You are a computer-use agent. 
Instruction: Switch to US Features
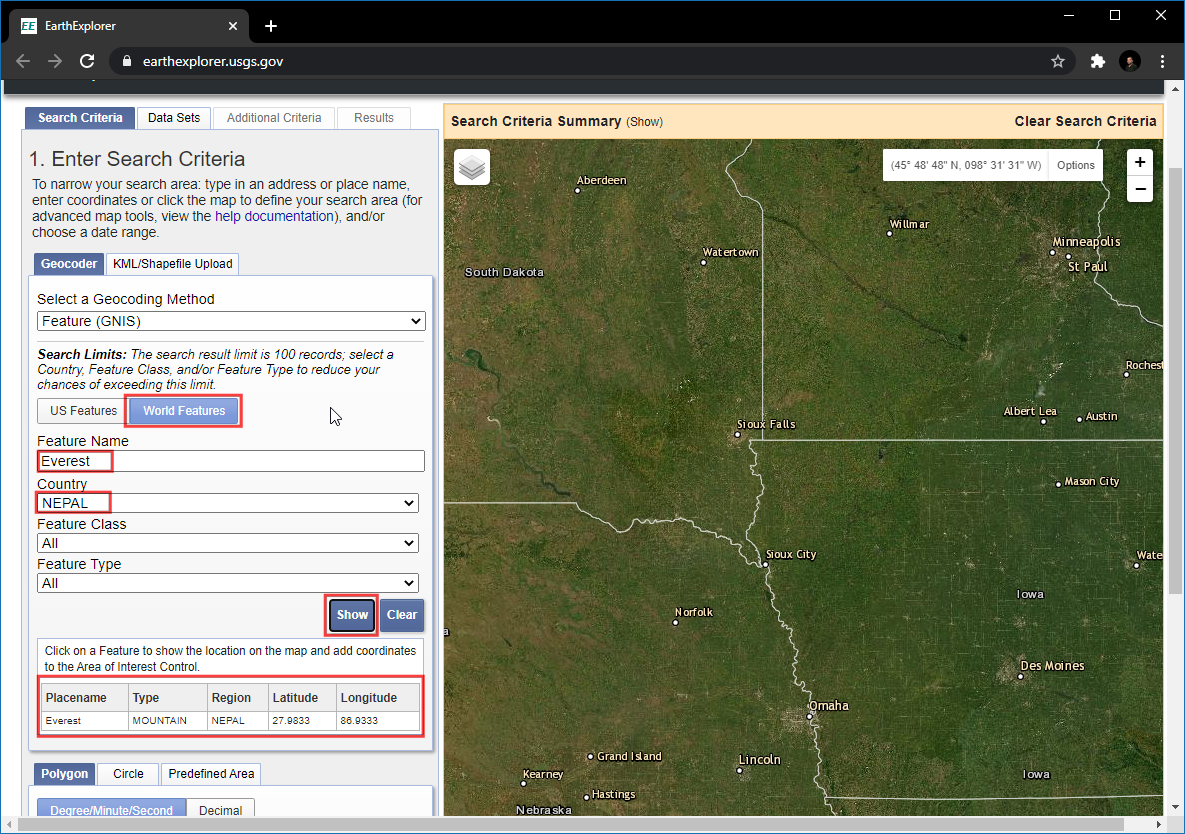83,411
